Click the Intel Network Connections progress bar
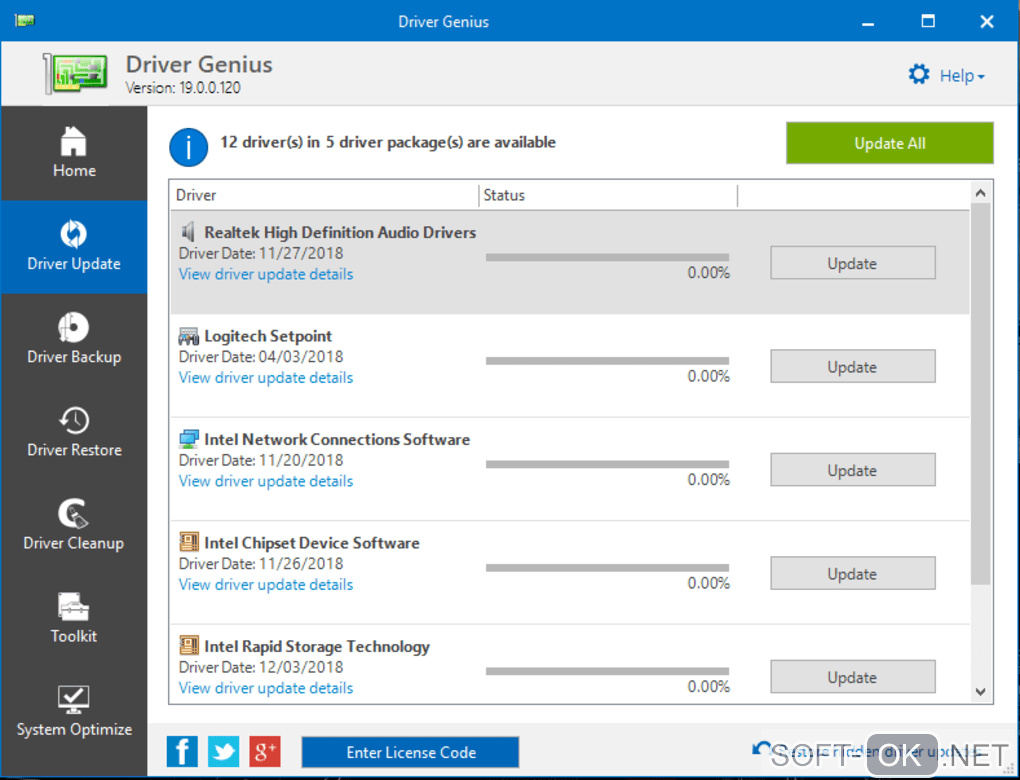This screenshot has width=1020, height=780. point(607,464)
